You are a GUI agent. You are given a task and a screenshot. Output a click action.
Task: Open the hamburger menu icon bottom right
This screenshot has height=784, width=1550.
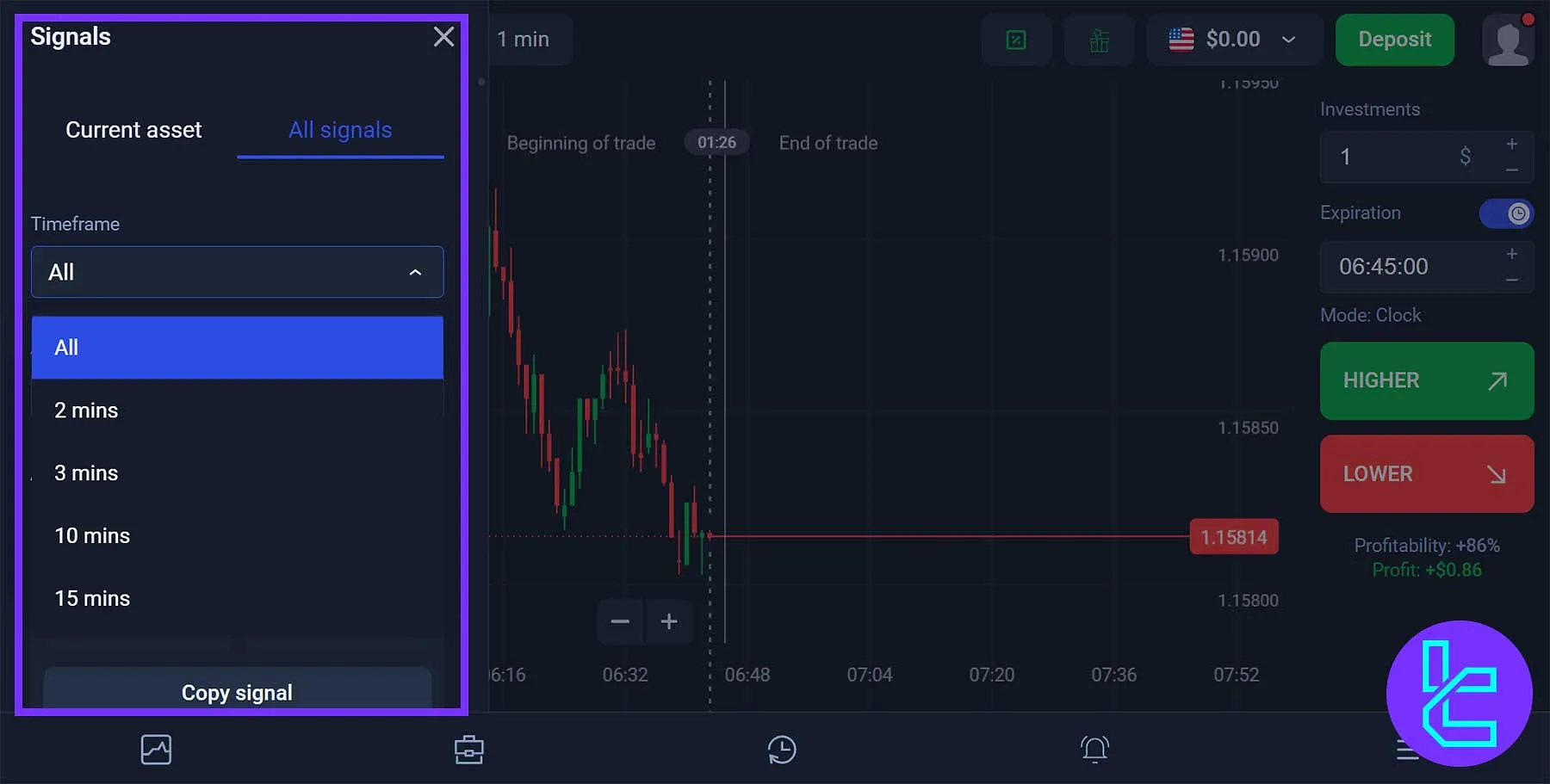pyautogui.click(x=1407, y=749)
